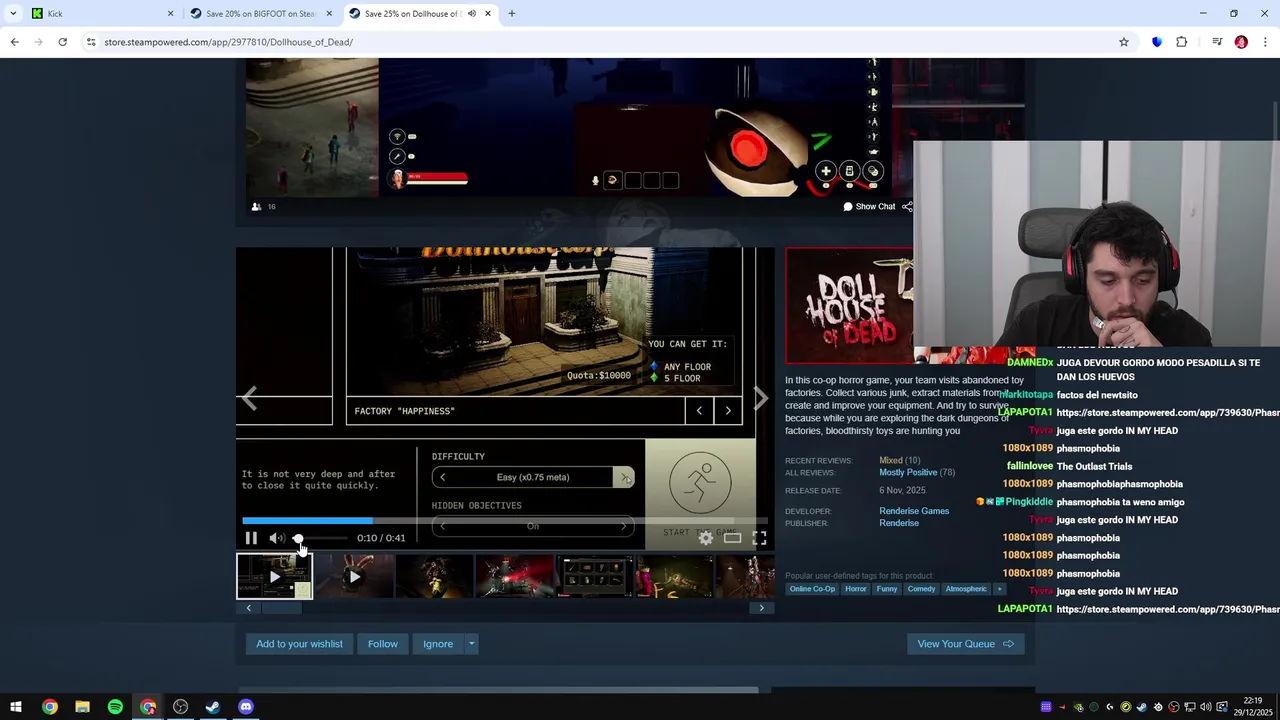Toggle theater mode on the trailer
This screenshot has width=1280, height=720.
click(x=733, y=538)
